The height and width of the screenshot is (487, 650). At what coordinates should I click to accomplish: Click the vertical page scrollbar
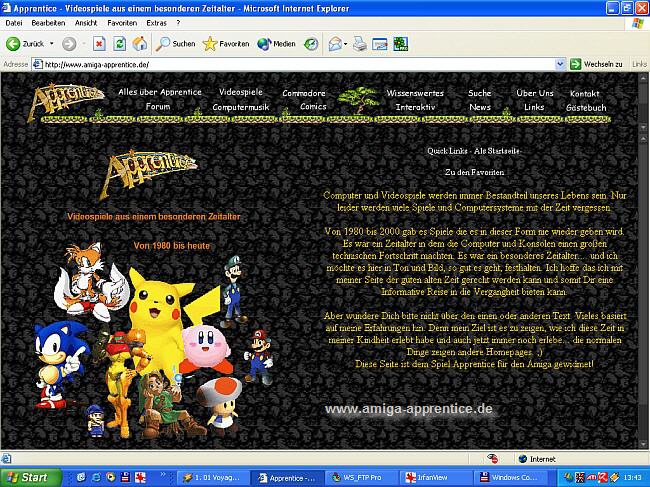[643, 290]
